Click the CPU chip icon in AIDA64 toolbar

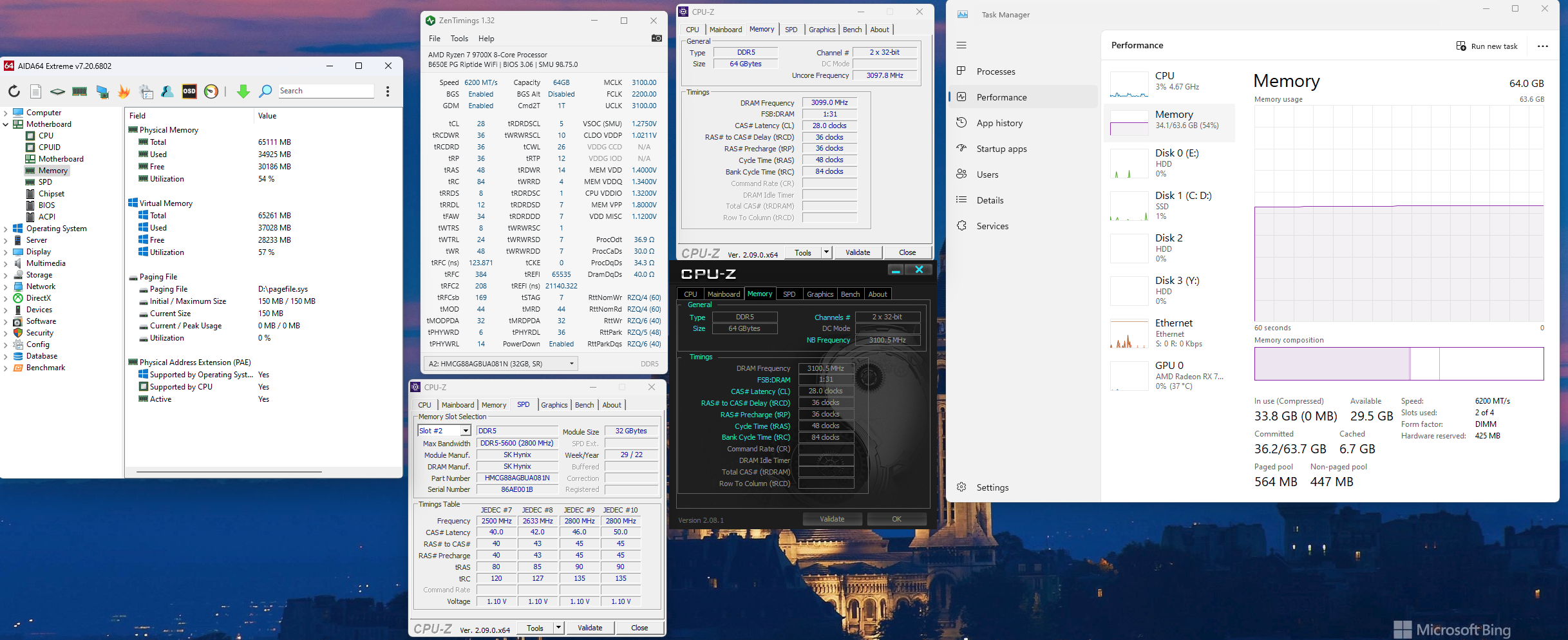[58, 91]
